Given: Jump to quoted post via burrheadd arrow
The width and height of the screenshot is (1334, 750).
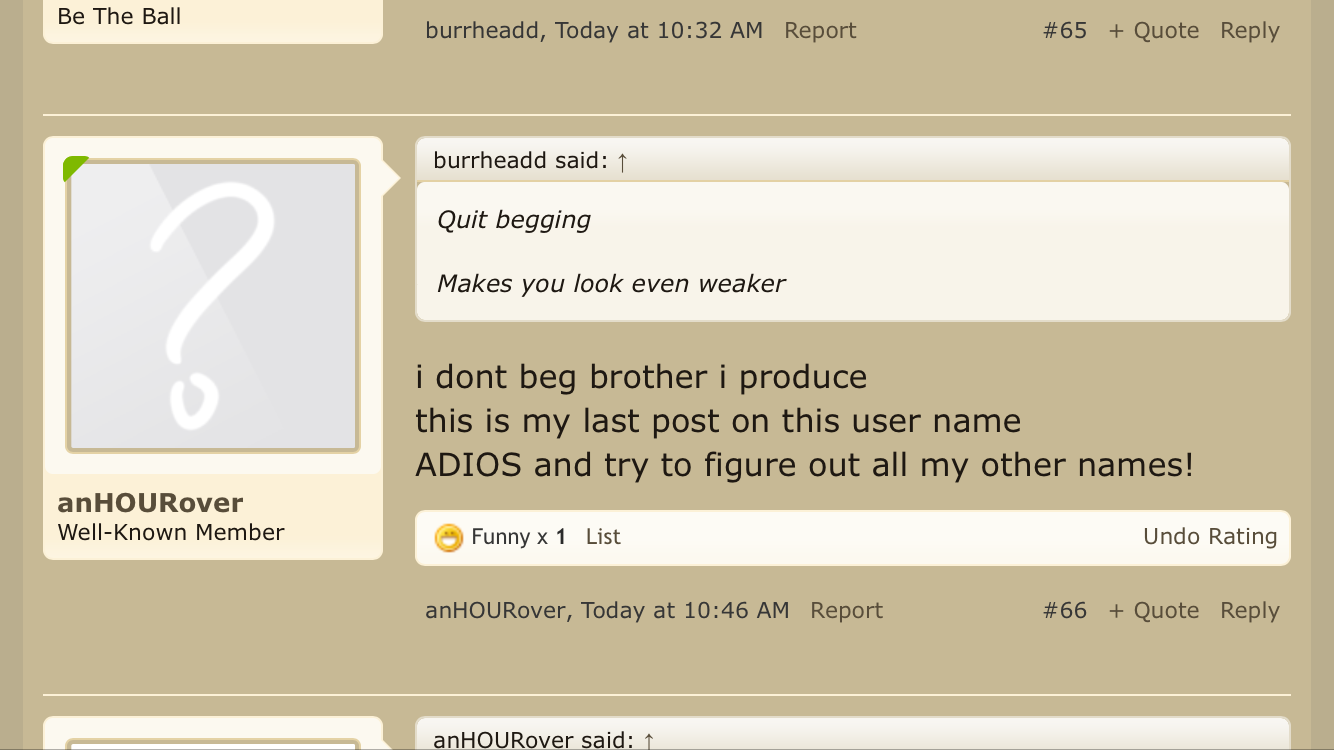Looking at the screenshot, I should [622, 161].
